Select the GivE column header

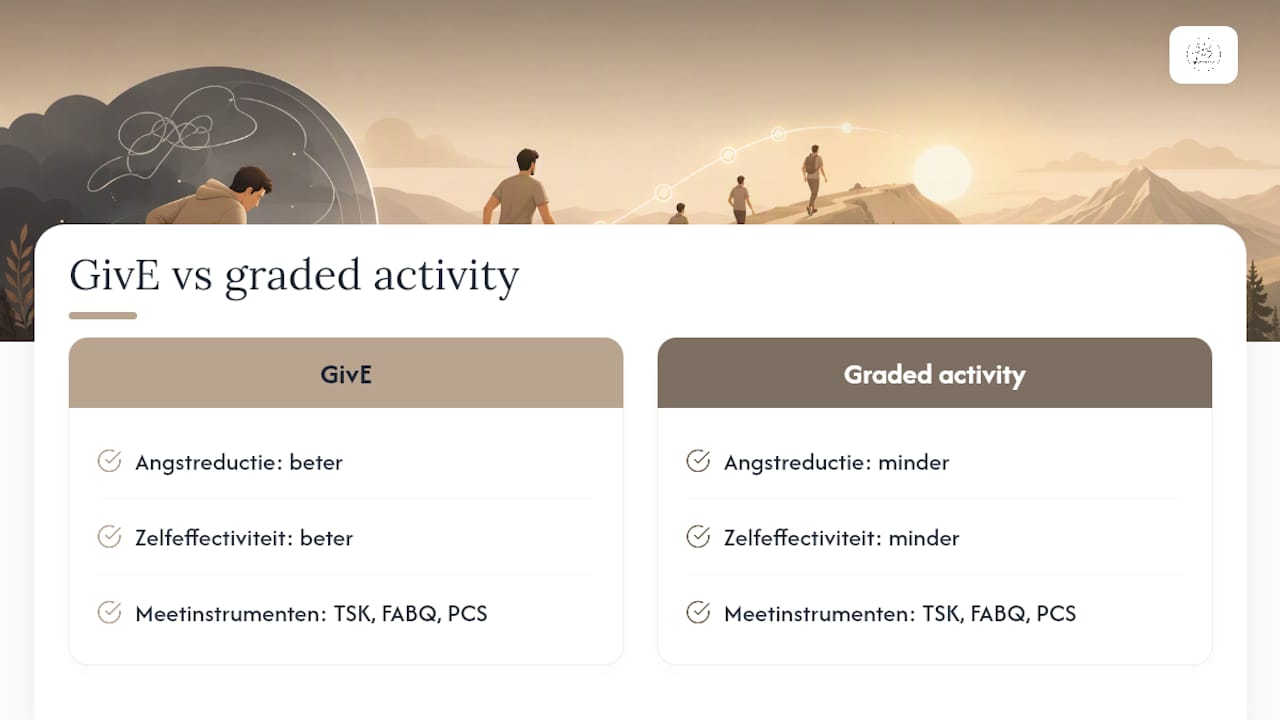coord(346,373)
